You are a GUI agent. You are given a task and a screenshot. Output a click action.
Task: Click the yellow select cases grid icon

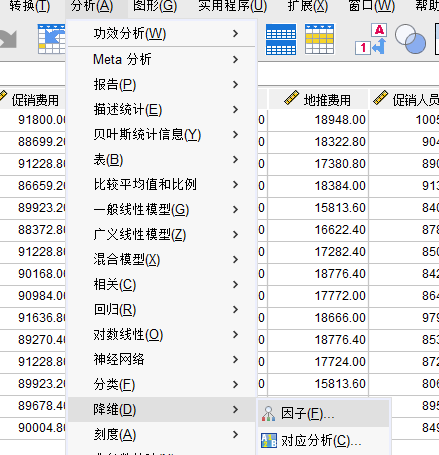[x=319, y=39]
